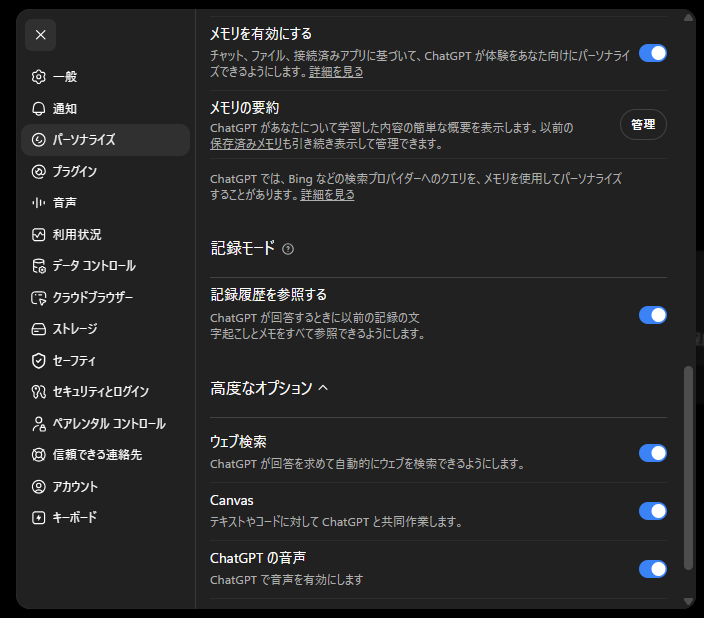704x618 pixels.
Task: Click the ストレージ drive icon
Action: (x=39, y=329)
